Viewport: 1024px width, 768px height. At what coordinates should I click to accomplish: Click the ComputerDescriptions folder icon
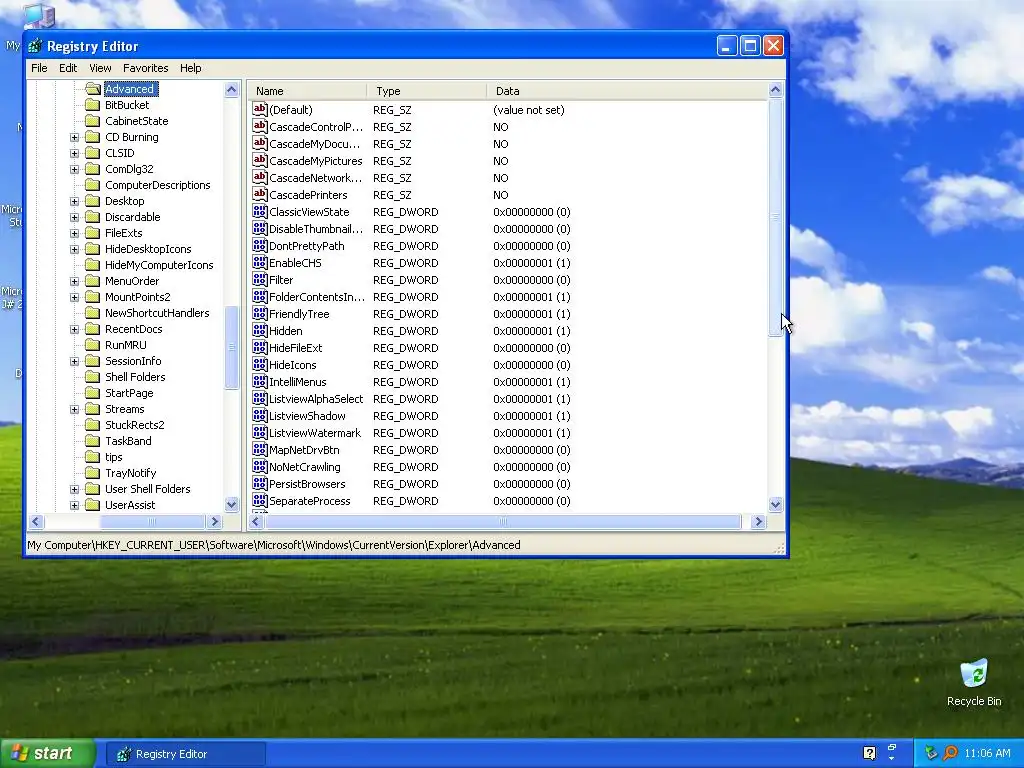[x=93, y=185]
